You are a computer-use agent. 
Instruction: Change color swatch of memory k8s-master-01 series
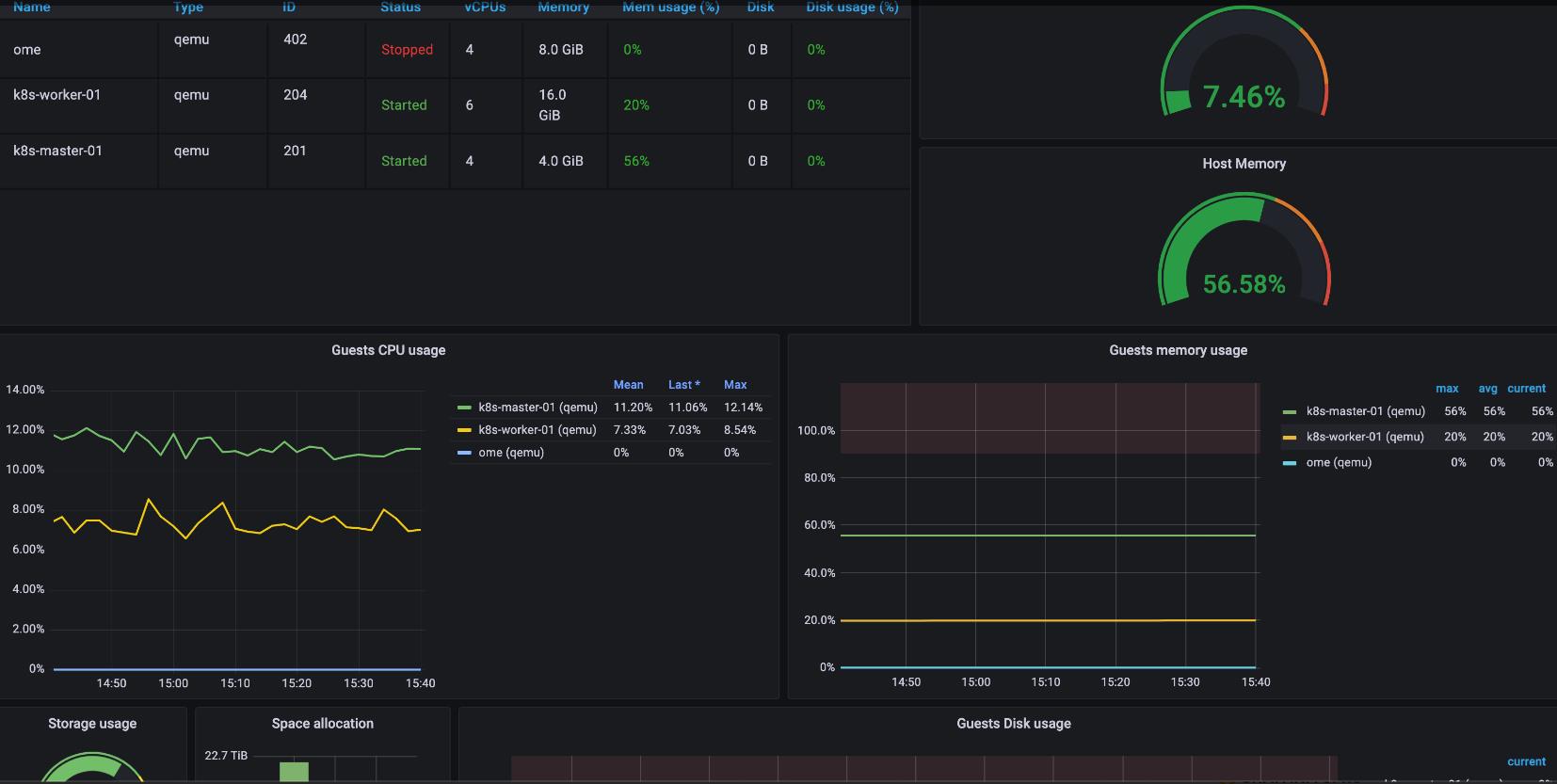1290,411
